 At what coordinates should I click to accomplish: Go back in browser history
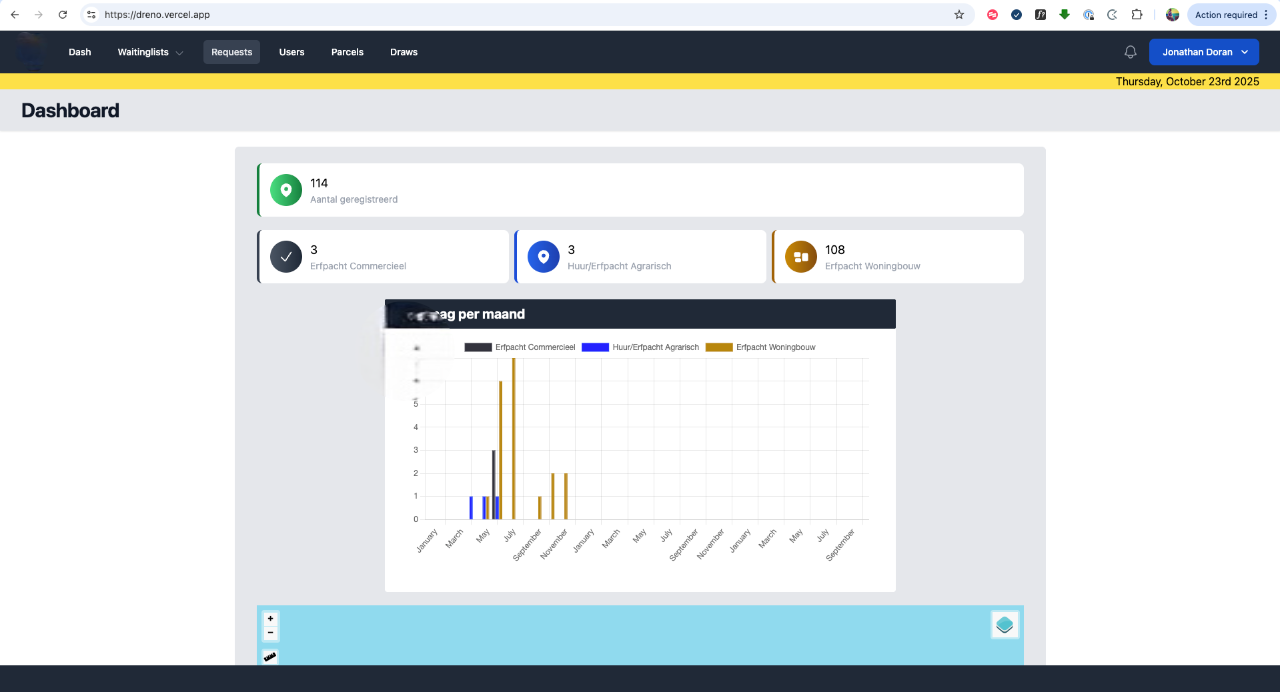click(x=14, y=15)
